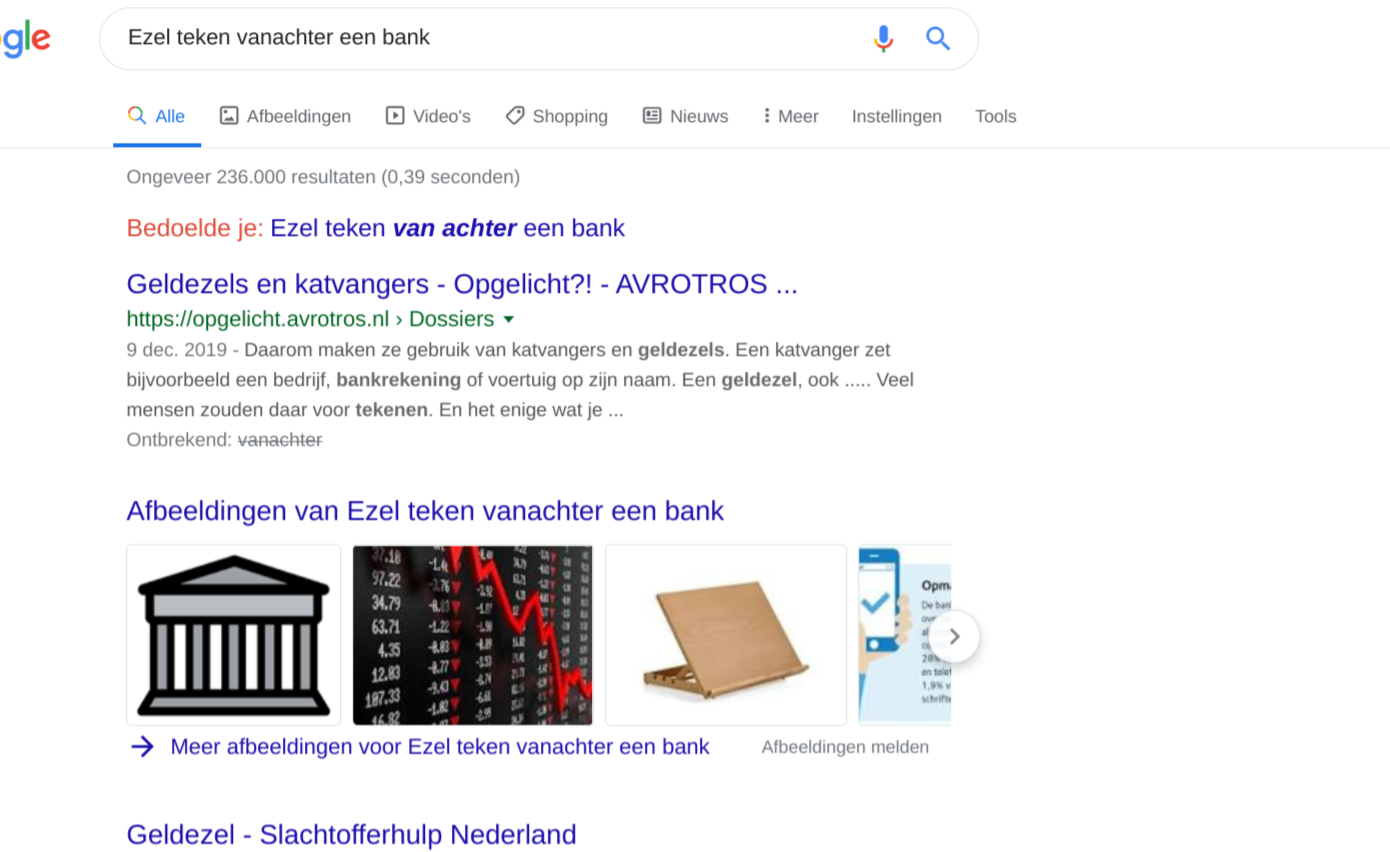Viewport: 1390px width, 852px height.
Task: Go to the Nieuws tab
Action: (x=685, y=116)
